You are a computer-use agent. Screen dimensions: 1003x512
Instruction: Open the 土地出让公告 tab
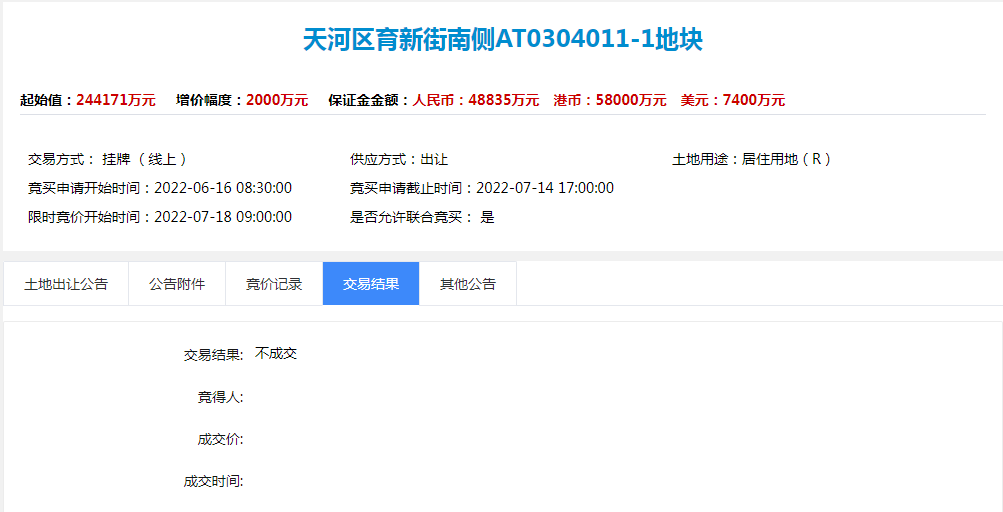click(x=66, y=284)
